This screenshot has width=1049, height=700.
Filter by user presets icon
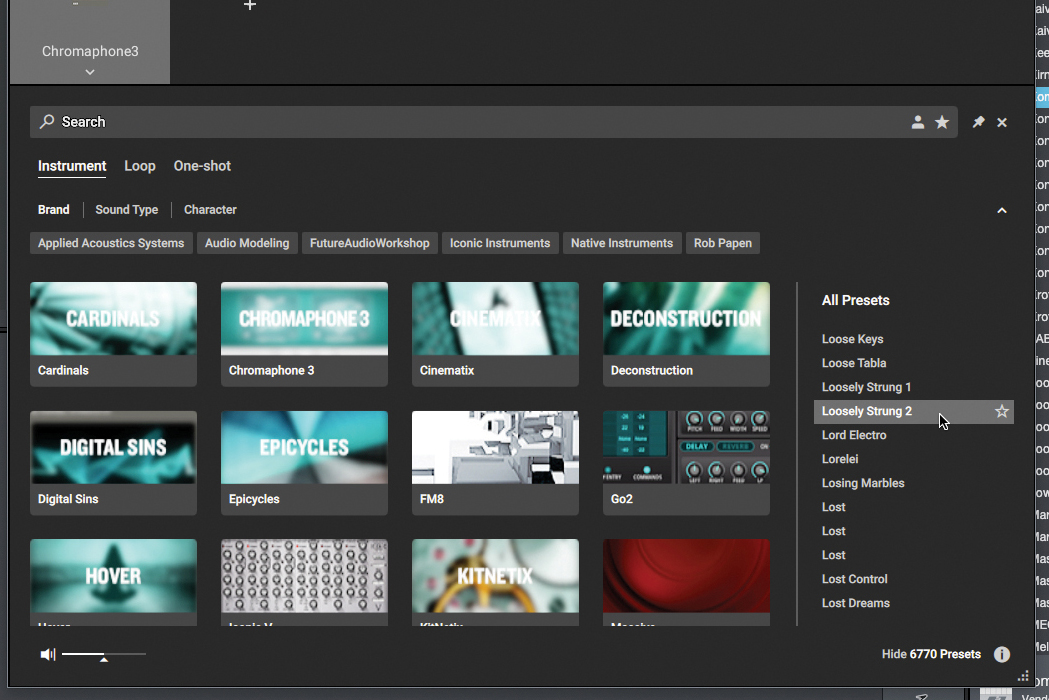pos(918,122)
